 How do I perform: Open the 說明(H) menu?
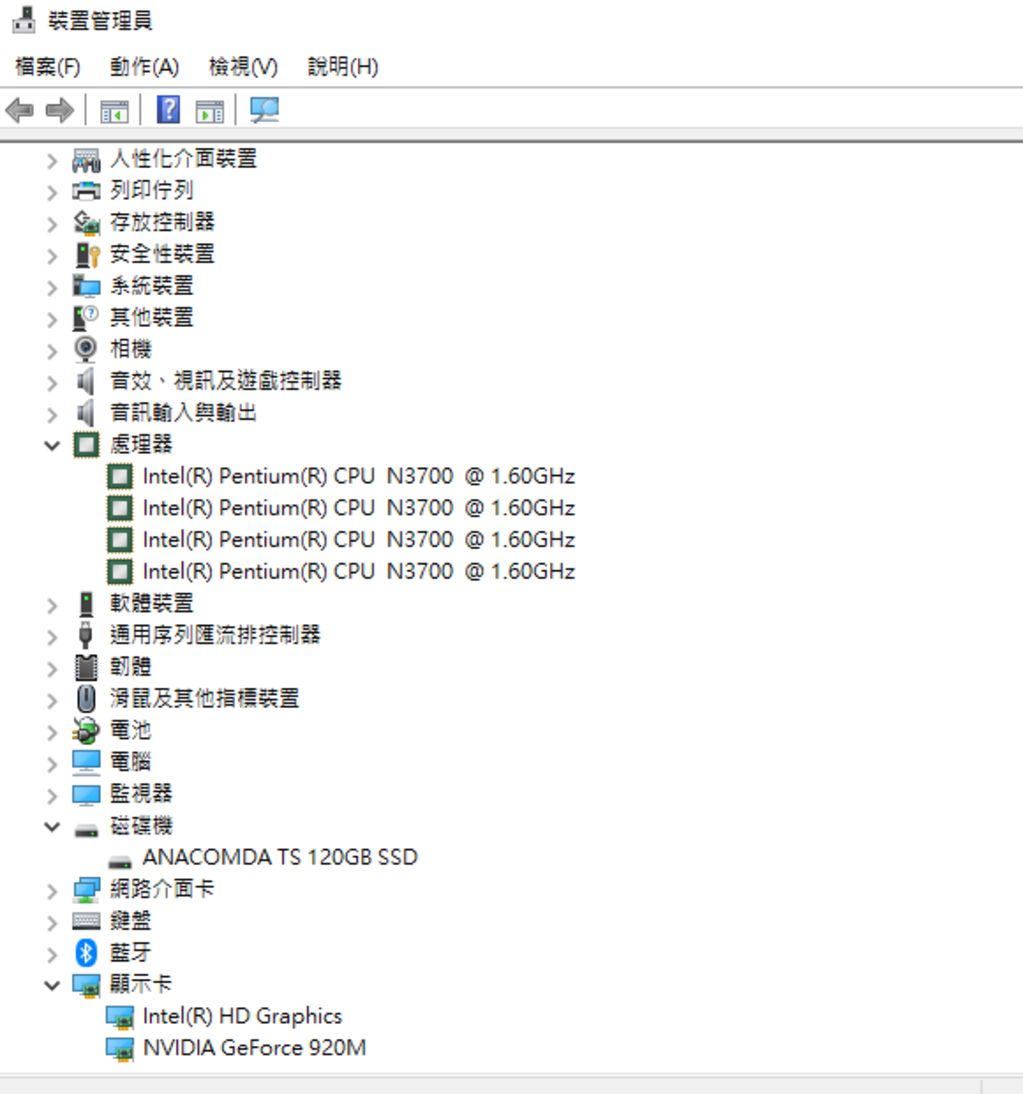pyautogui.click(x=343, y=67)
